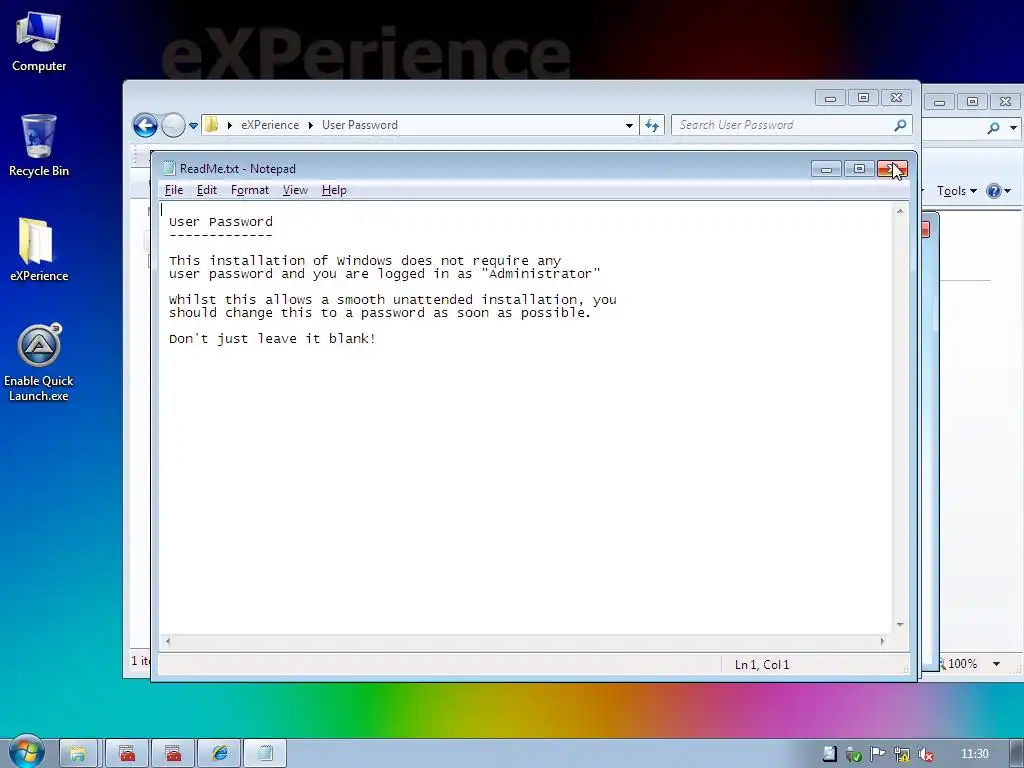This screenshot has height=768, width=1024.
Task: Open Notepad Help menu
Action: [x=334, y=190]
